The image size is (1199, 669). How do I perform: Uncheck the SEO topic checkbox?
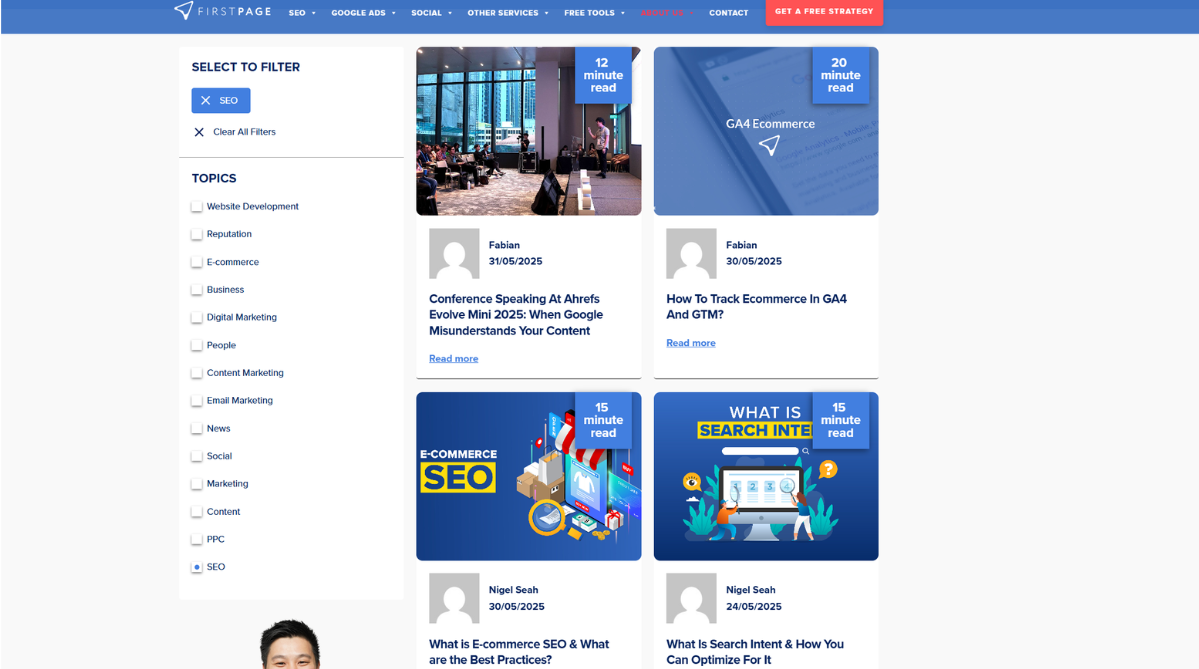(197, 567)
